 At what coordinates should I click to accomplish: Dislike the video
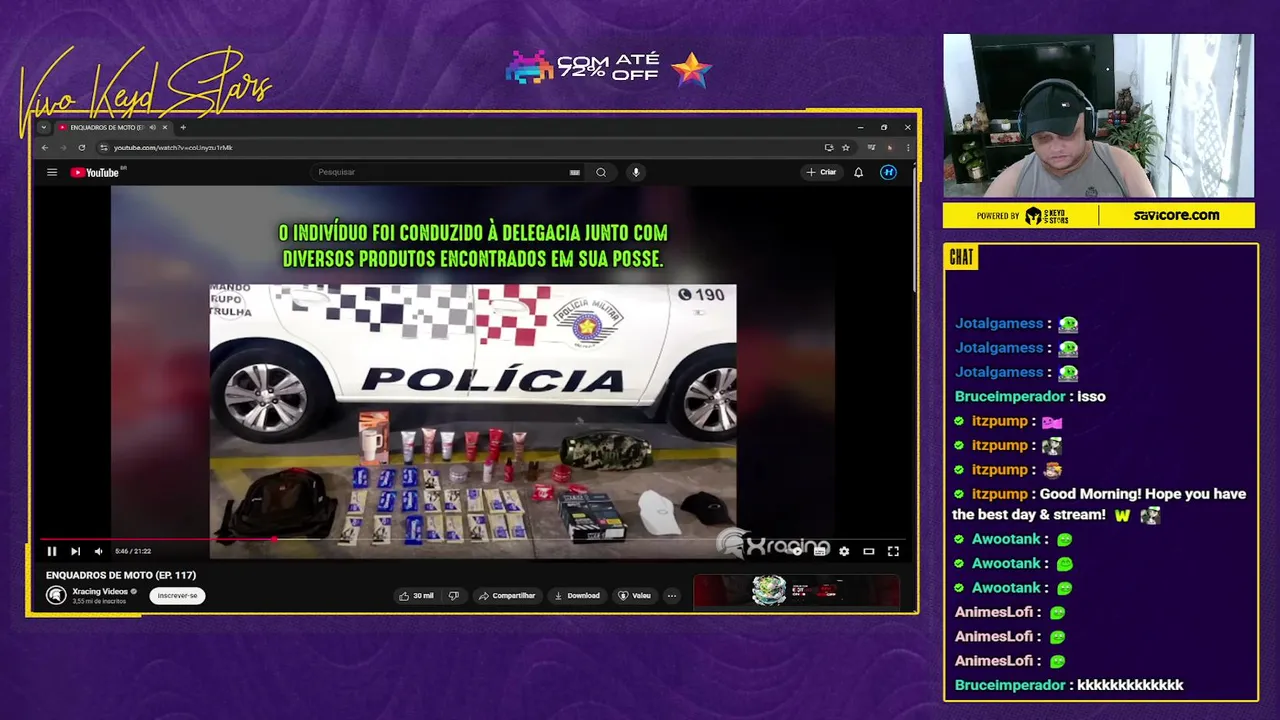(x=454, y=596)
